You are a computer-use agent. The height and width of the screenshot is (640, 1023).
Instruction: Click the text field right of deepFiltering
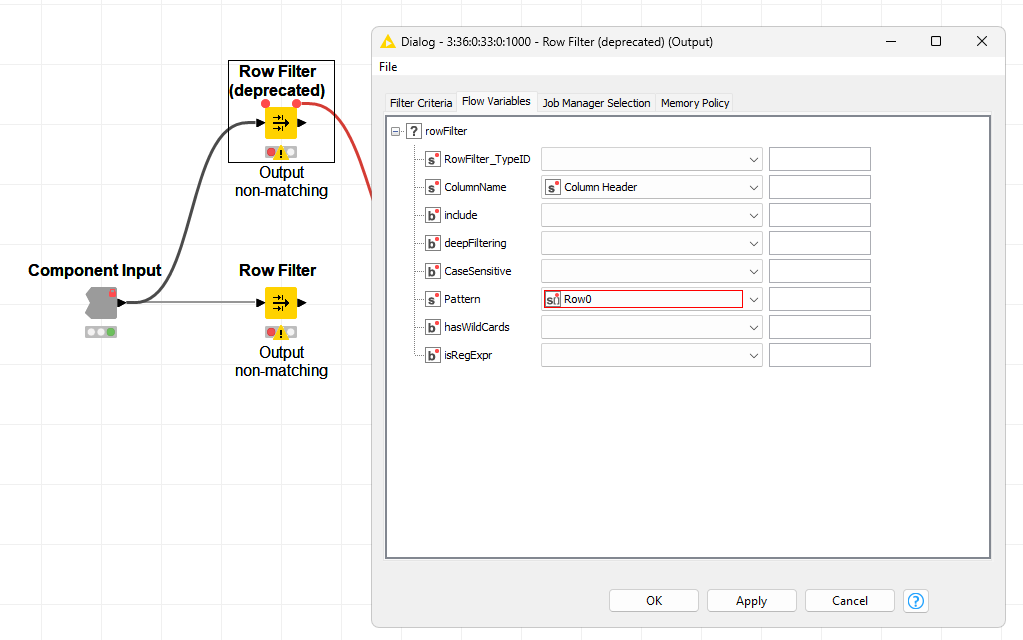[x=819, y=243]
